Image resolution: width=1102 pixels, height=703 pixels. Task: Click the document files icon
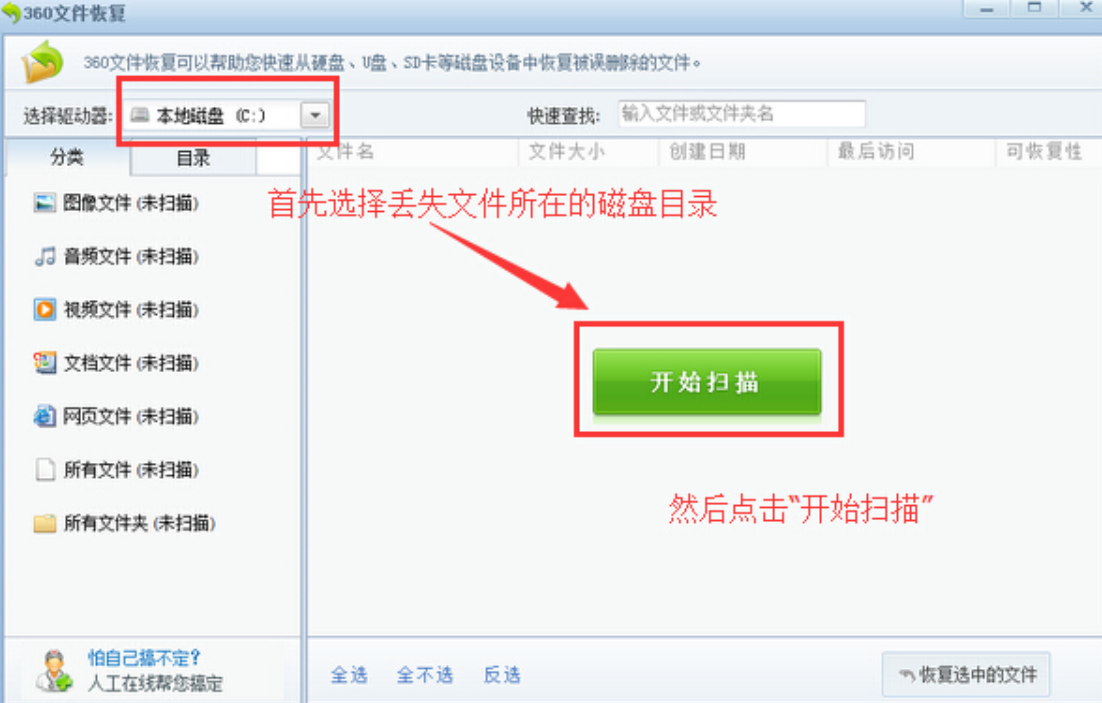(x=44, y=363)
